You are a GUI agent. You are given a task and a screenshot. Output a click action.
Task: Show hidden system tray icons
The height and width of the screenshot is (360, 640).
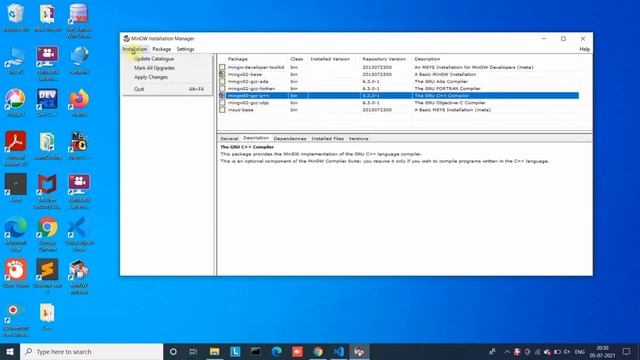pyautogui.click(x=507, y=351)
